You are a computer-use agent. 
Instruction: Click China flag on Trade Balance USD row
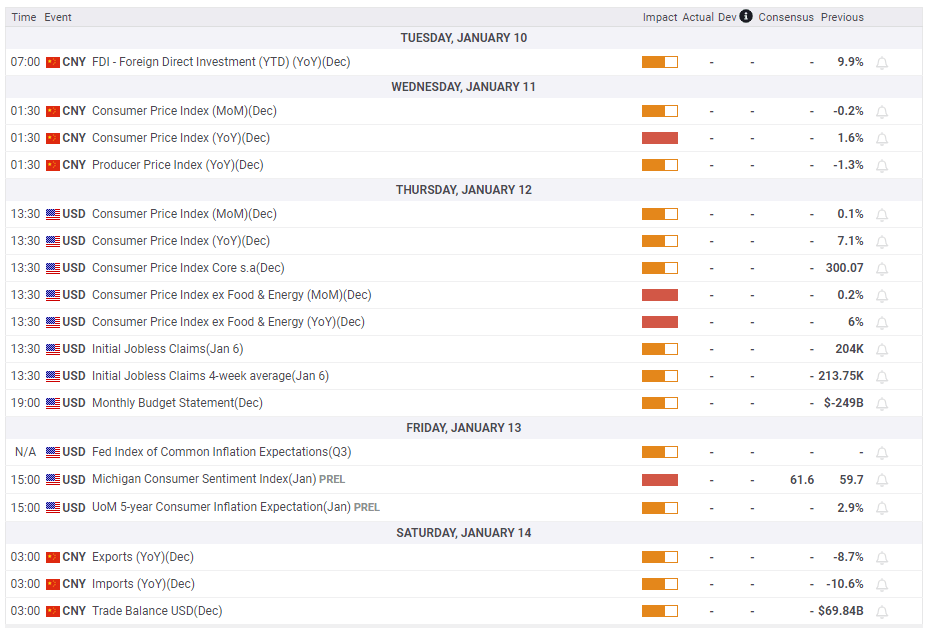point(53,611)
